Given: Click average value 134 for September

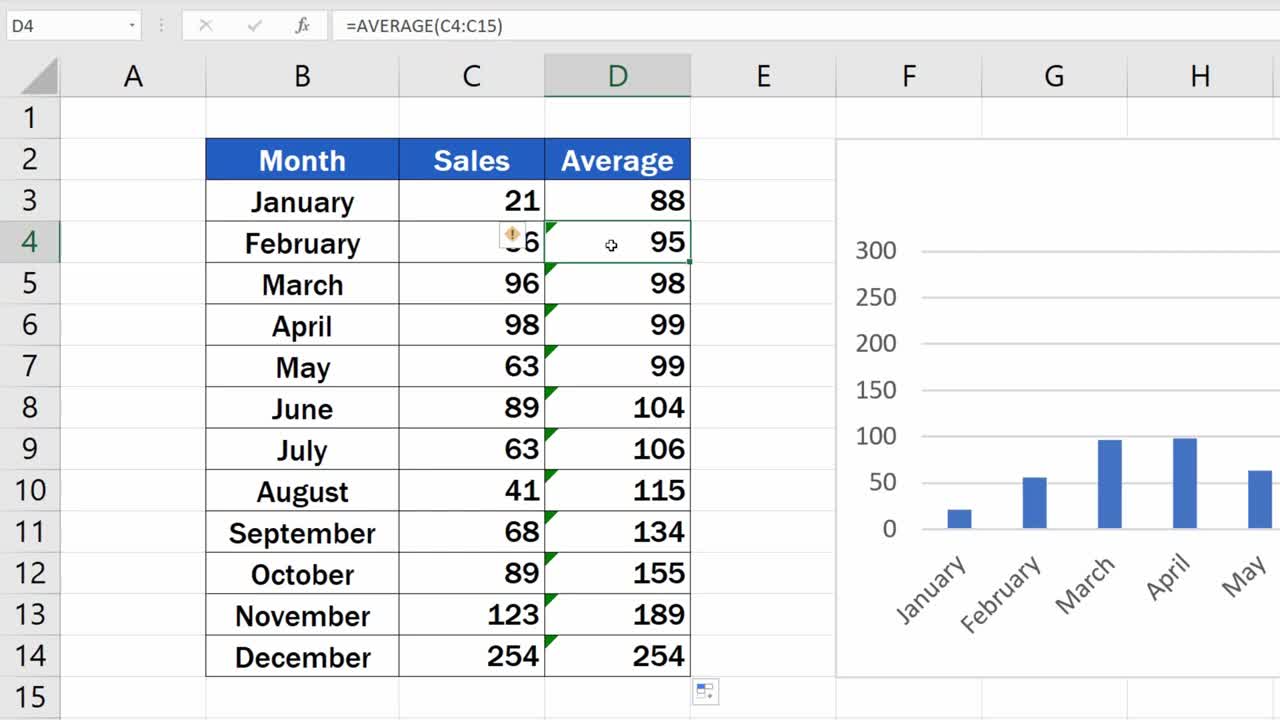Looking at the screenshot, I should pyautogui.click(x=617, y=532).
